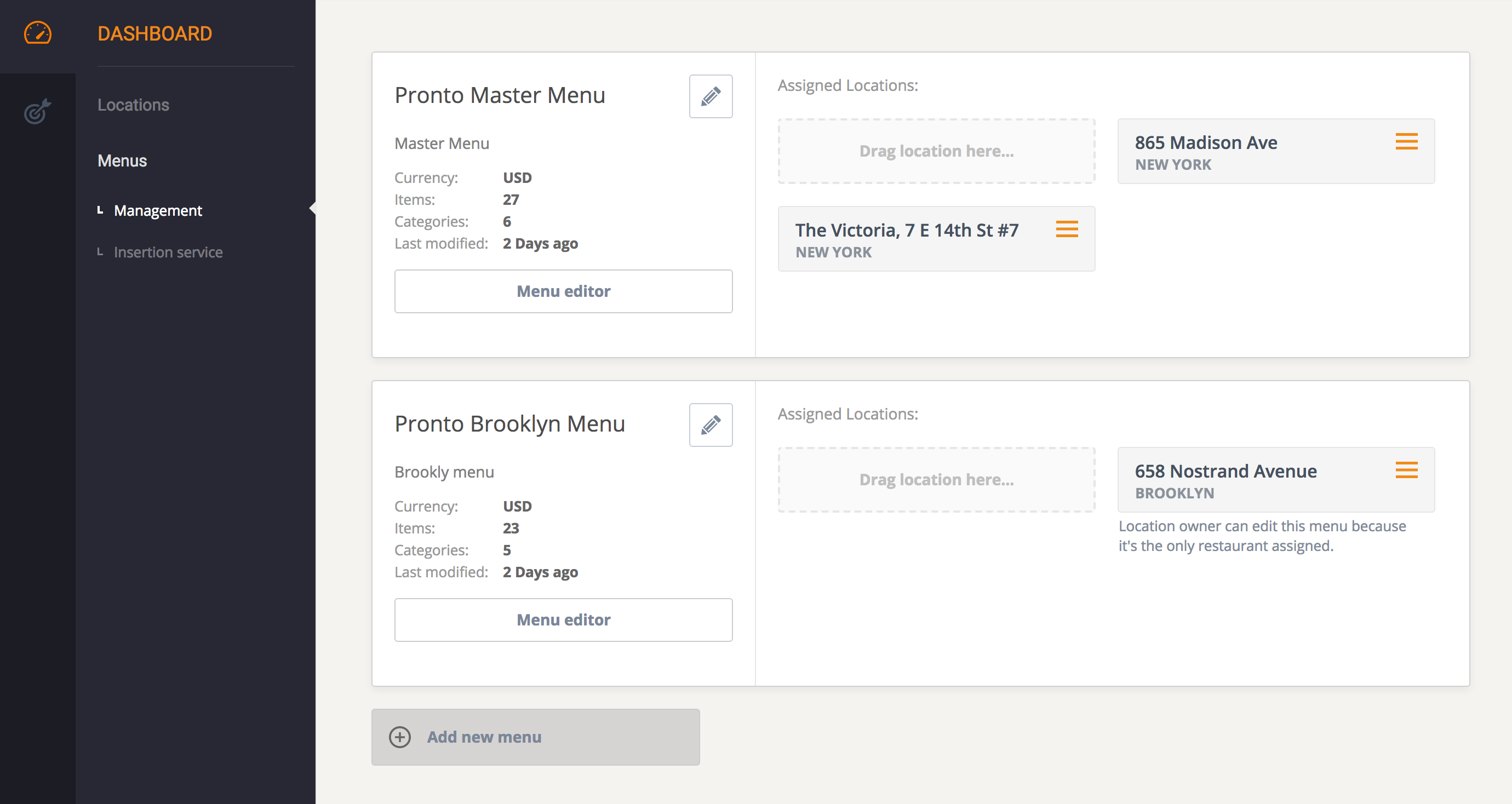Click the plus icon on Add new menu
The height and width of the screenshot is (804, 1512).
coord(400,737)
